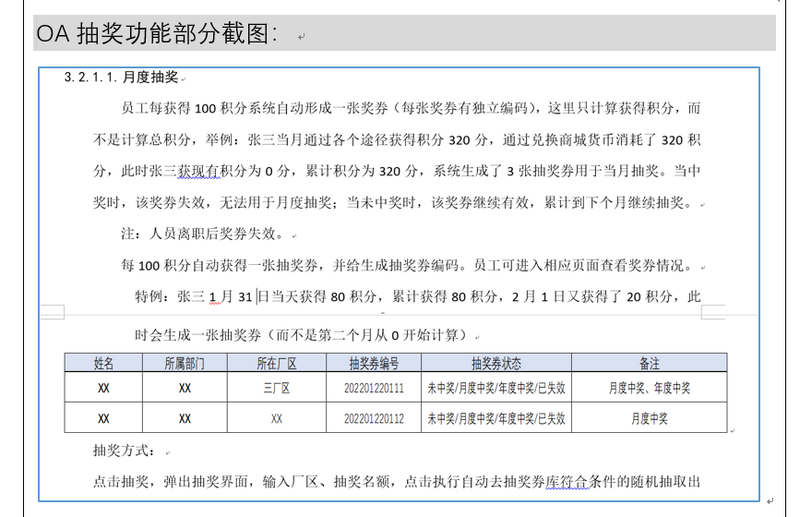Click the label '抽奖方式：'
Image resolution: width=800 pixels, height=517 pixels.
click(124, 450)
